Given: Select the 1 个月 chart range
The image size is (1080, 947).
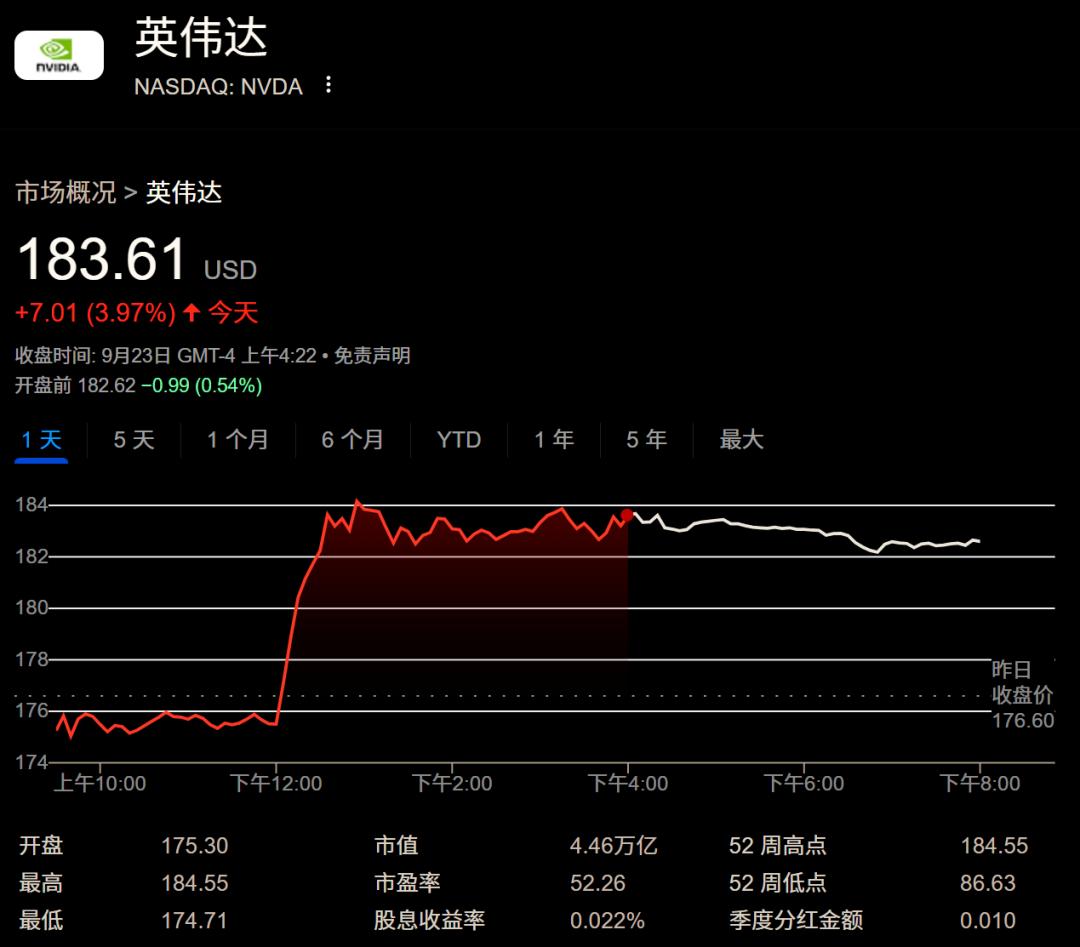Looking at the screenshot, I should coord(238,440).
